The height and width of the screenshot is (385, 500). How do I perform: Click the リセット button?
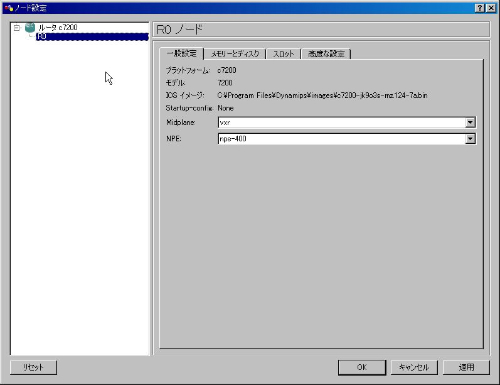point(33,367)
